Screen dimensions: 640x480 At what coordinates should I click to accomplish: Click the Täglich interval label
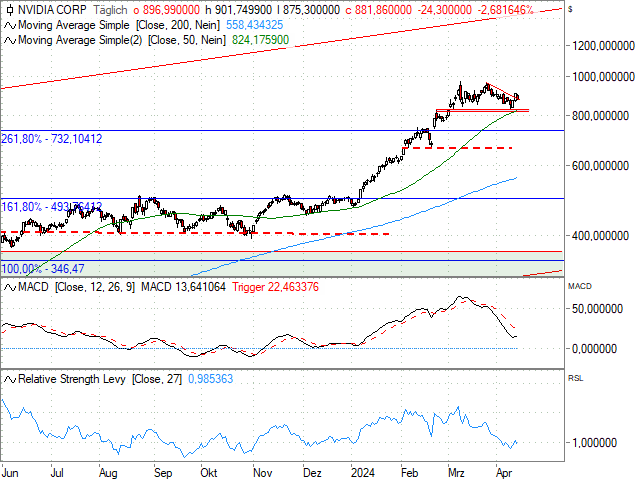coord(110,10)
